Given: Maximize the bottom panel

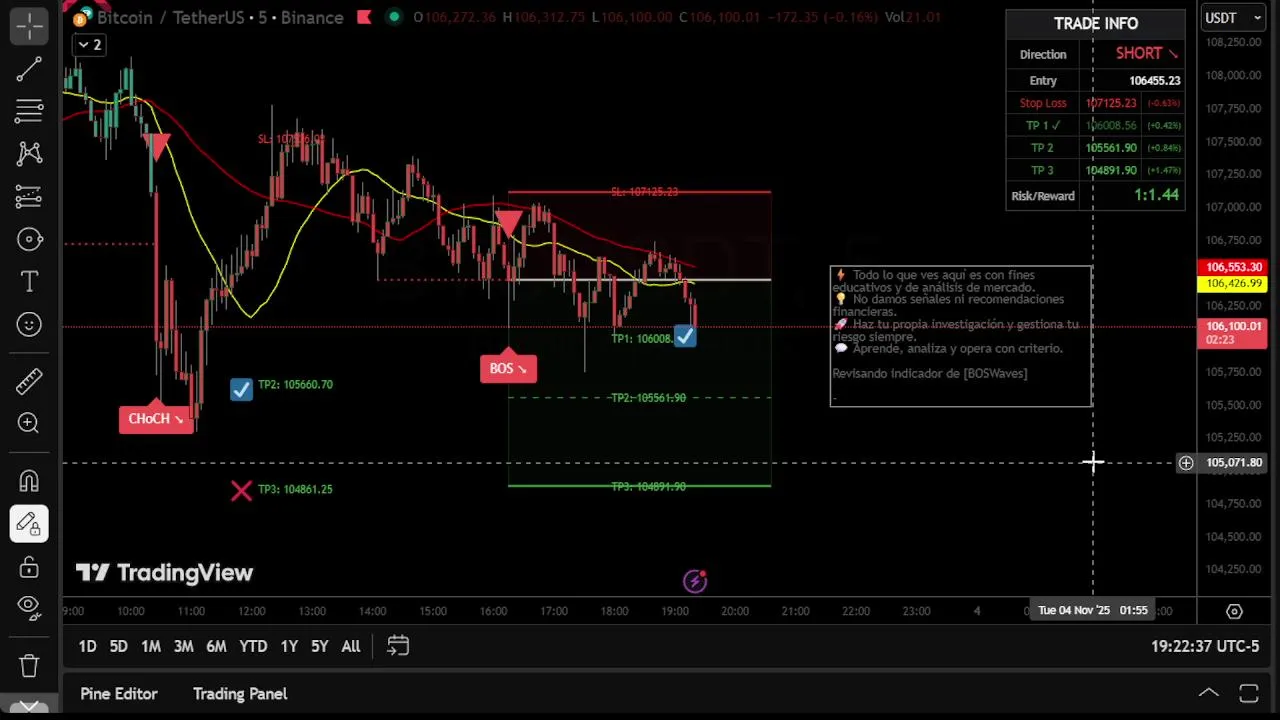Looking at the screenshot, I should [x=1249, y=693].
